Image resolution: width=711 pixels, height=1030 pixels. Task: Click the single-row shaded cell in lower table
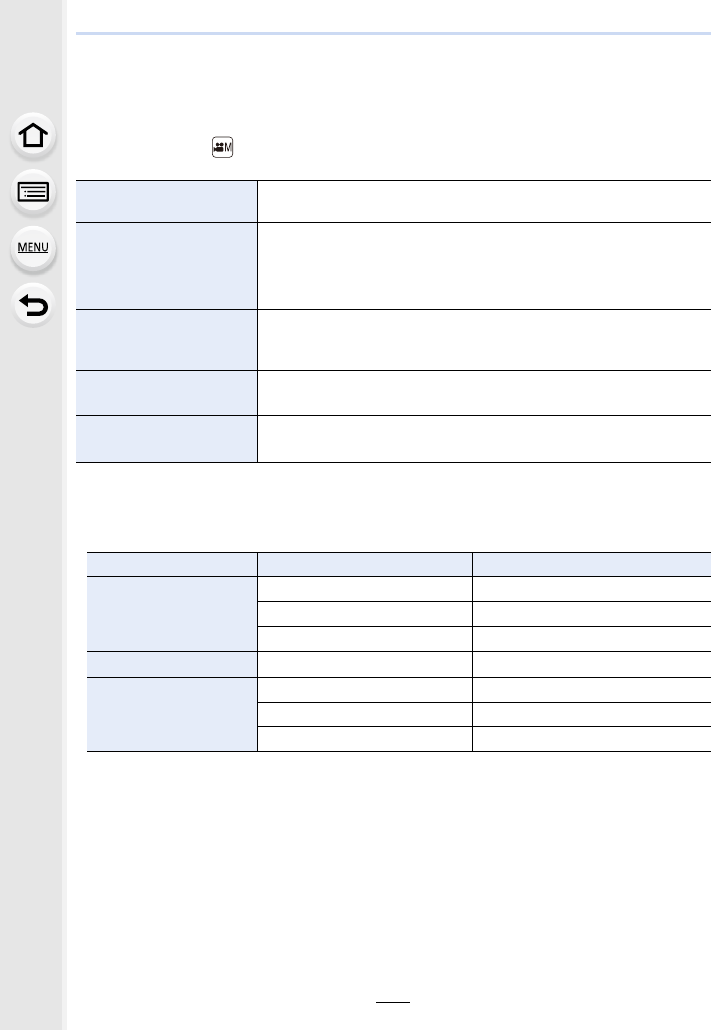[x=172, y=664]
